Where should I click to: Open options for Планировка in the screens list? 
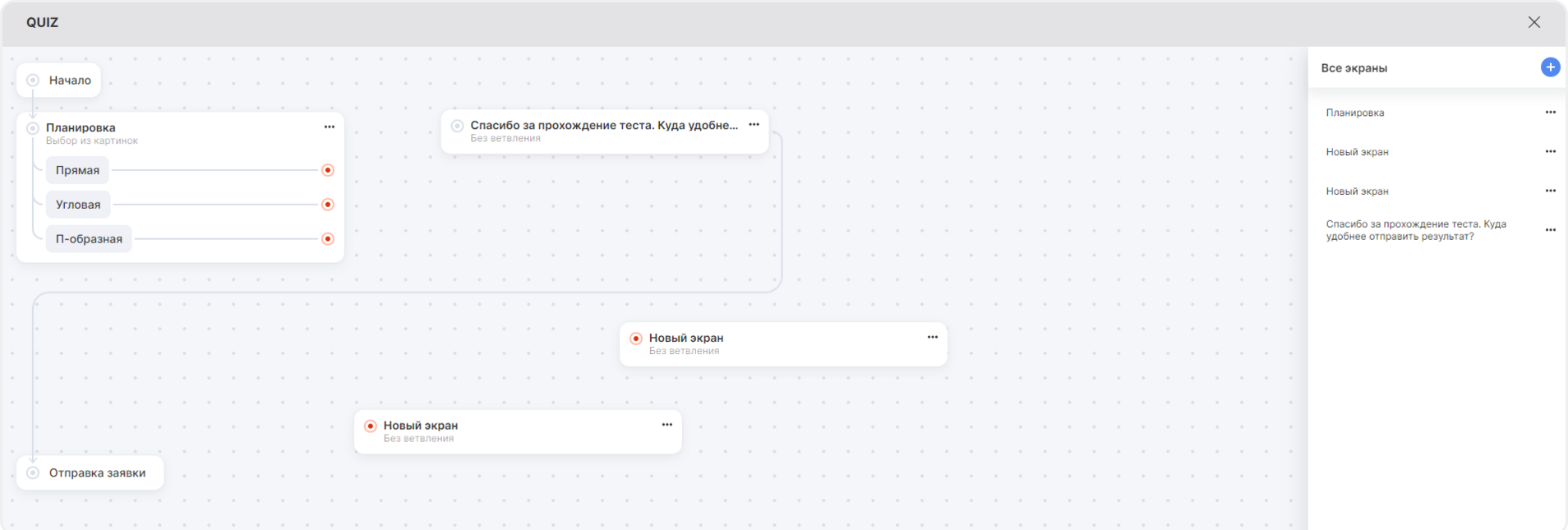point(1550,113)
